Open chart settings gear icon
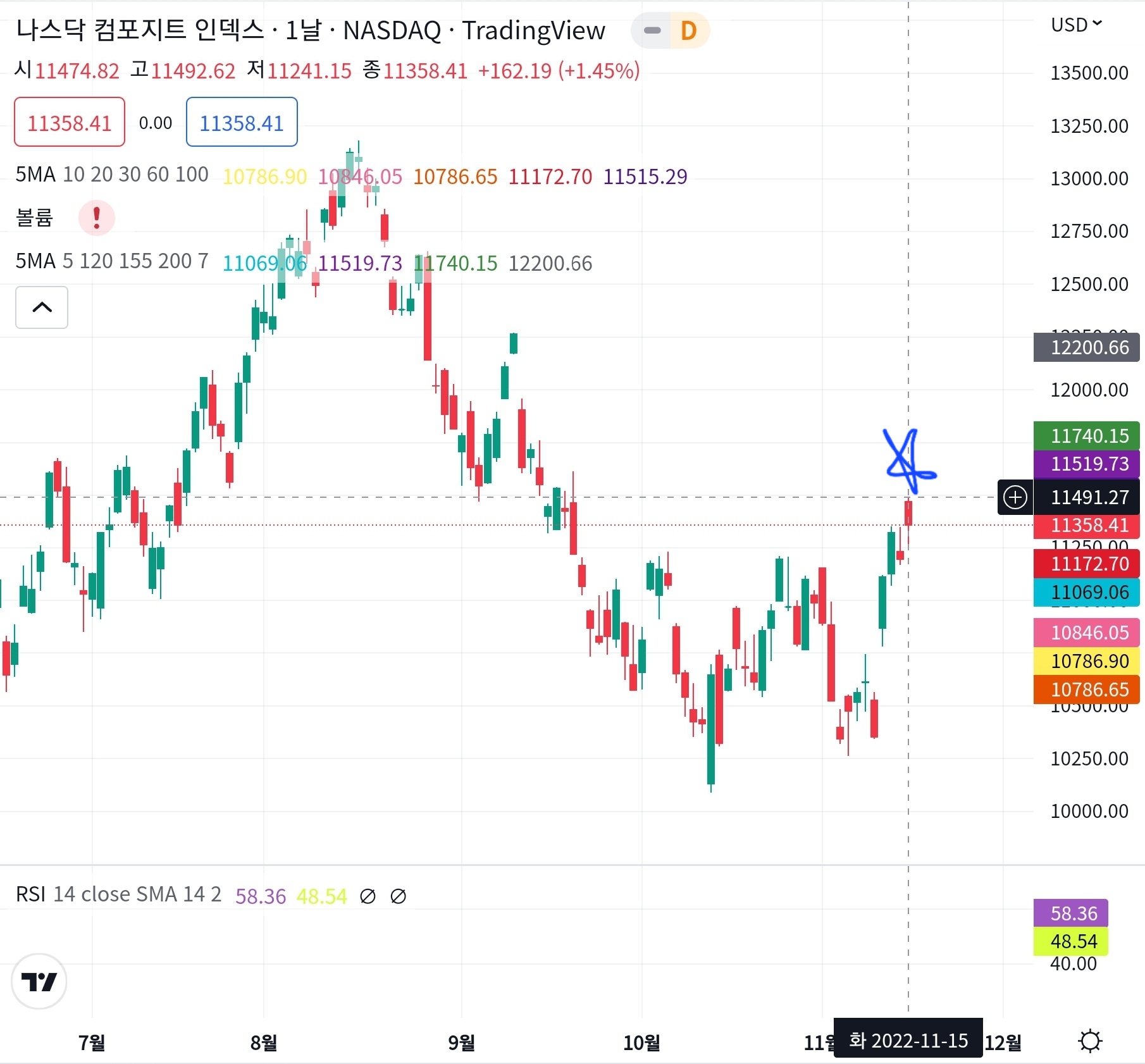 [1090, 1041]
